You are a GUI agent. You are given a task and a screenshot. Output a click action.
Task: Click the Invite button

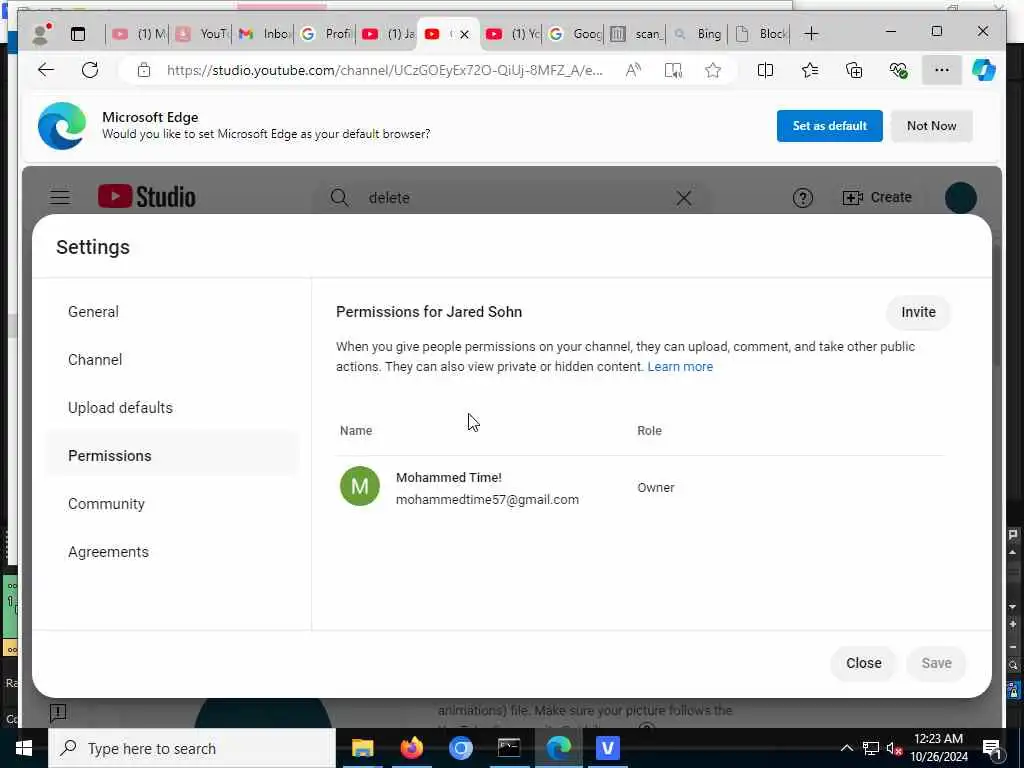click(918, 312)
